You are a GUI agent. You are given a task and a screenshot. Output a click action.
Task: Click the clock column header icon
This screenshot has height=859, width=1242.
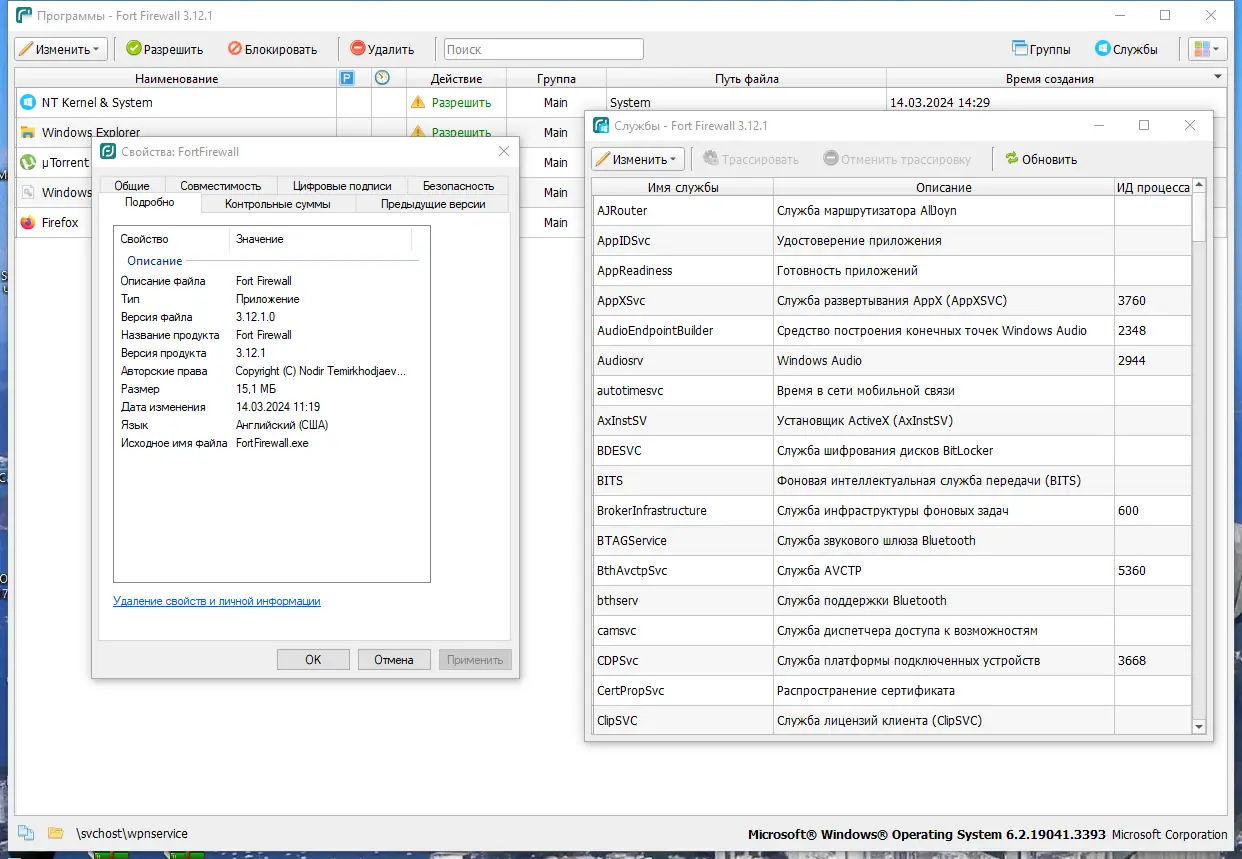[383, 78]
